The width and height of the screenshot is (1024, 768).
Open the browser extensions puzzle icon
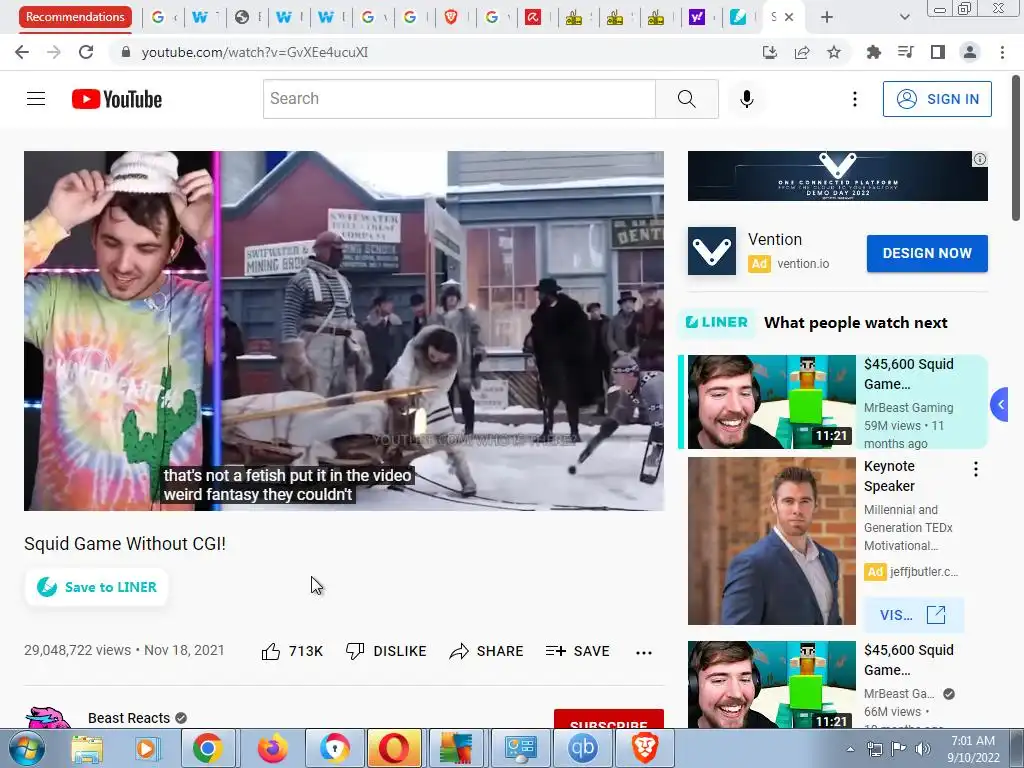pyautogui.click(x=873, y=52)
